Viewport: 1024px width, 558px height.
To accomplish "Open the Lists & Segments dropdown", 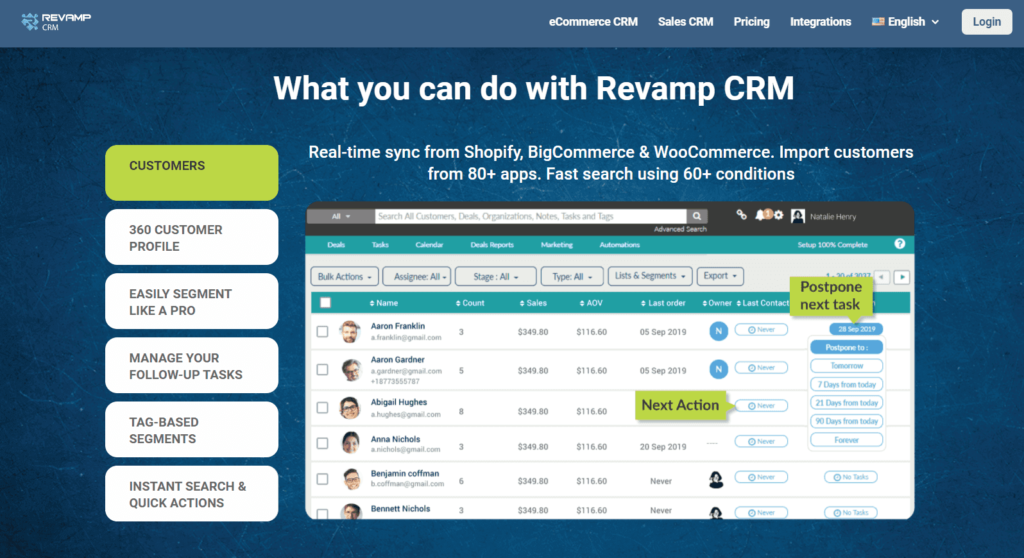I will click(x=650, y=276).
